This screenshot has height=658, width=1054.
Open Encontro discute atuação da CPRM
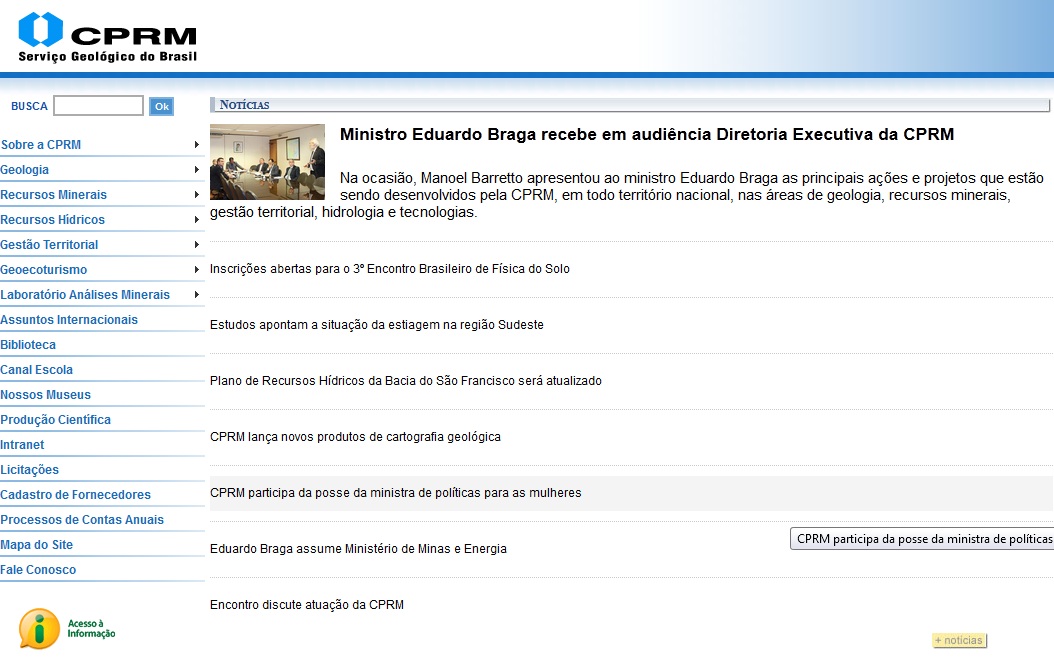pos(306,605)
